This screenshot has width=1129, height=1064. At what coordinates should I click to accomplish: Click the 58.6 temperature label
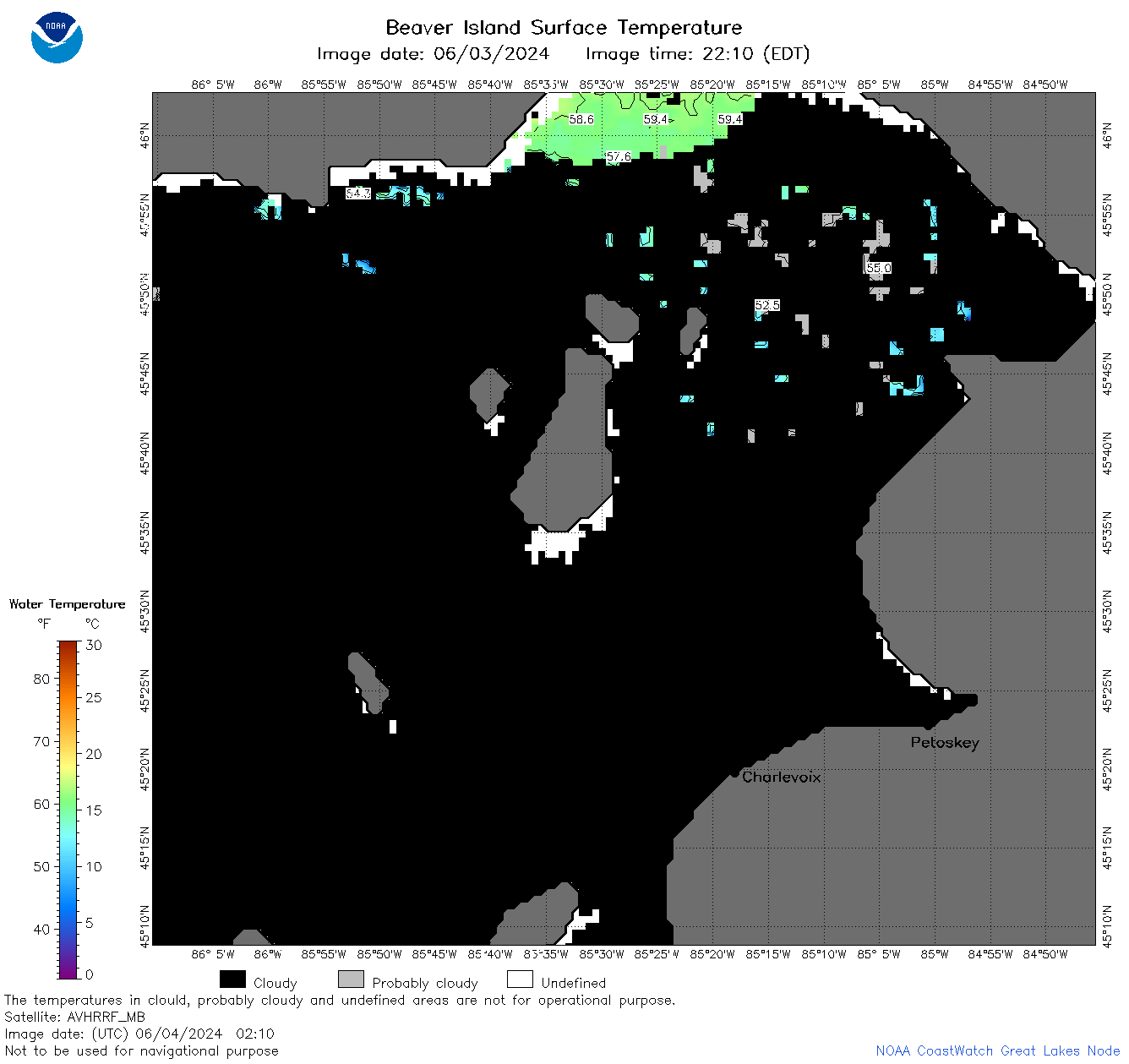(581, 119)
